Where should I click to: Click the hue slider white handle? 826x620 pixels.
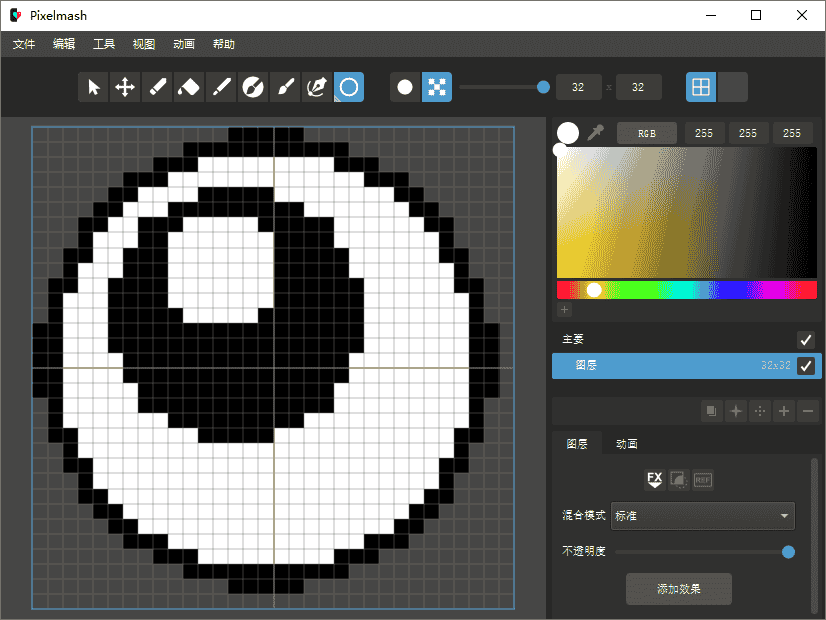click(594, 290)
